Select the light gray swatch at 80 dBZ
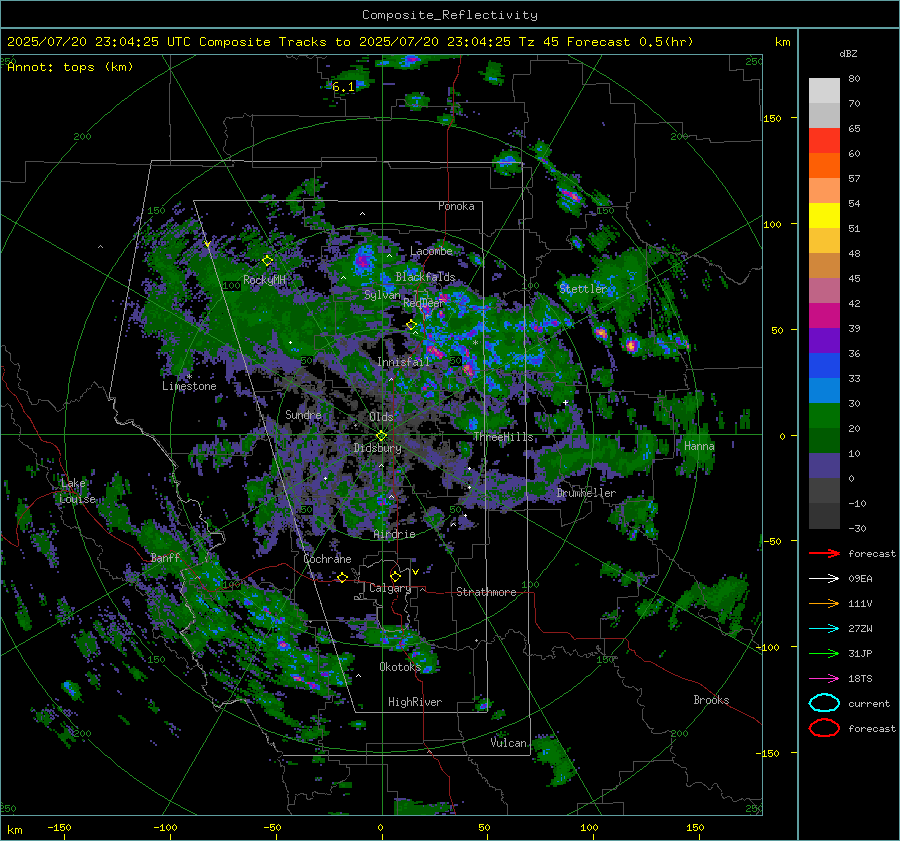This screenshot has width=900, height=841. [x=824, y=91]
